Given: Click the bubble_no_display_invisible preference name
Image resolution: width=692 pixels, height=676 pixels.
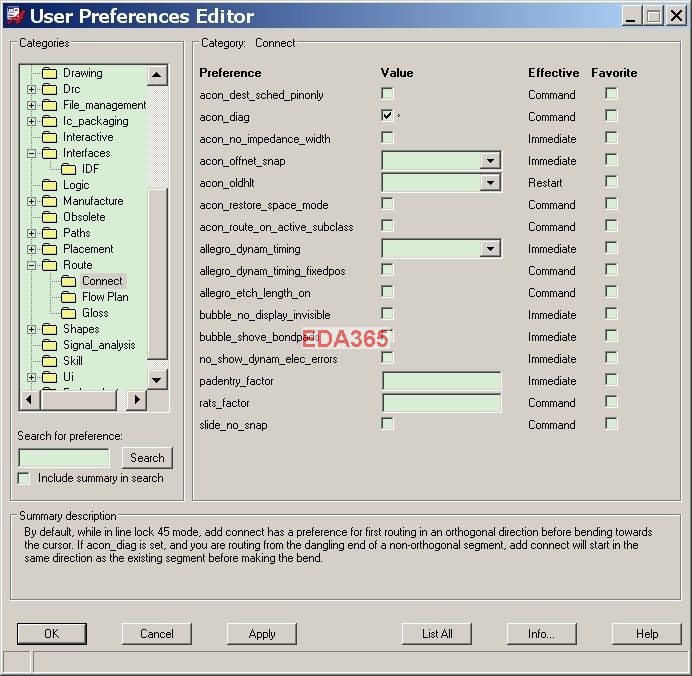Looking at the screenshot, I should [x=265, y=315].
